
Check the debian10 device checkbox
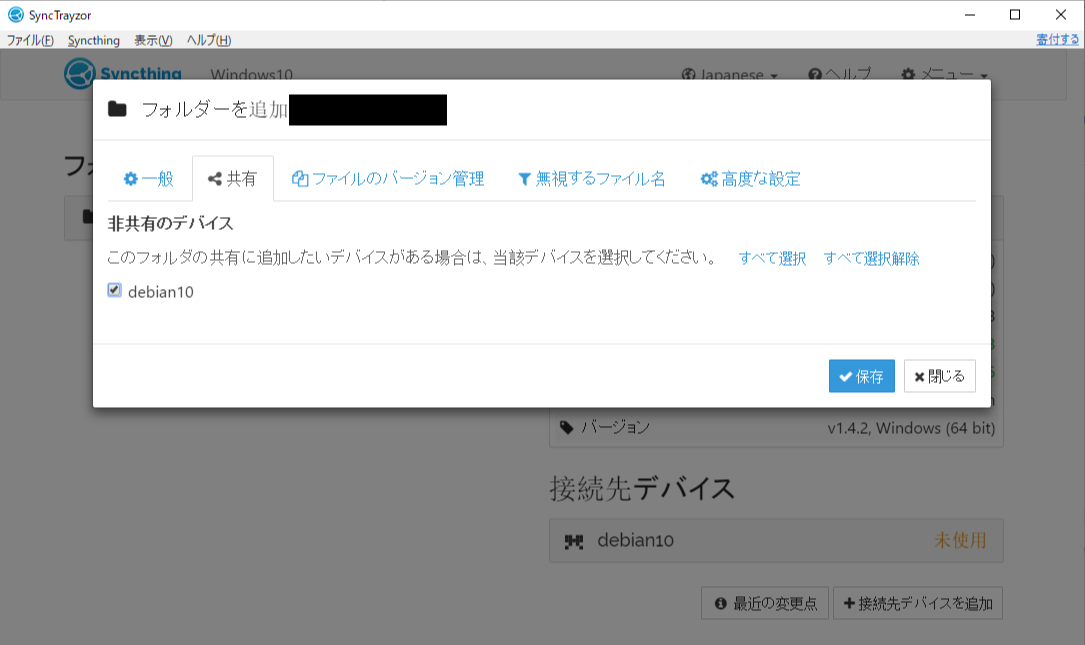click(115, 291)
